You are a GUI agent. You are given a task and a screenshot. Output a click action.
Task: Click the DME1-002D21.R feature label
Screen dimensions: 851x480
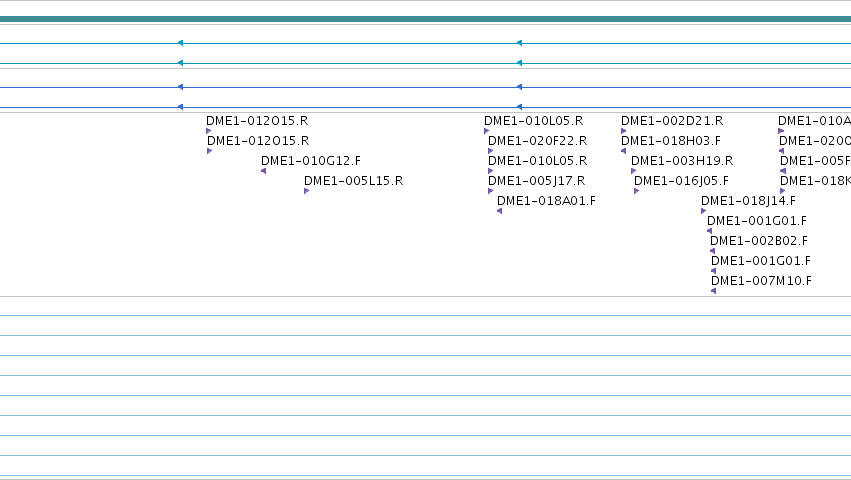(672, 121)
